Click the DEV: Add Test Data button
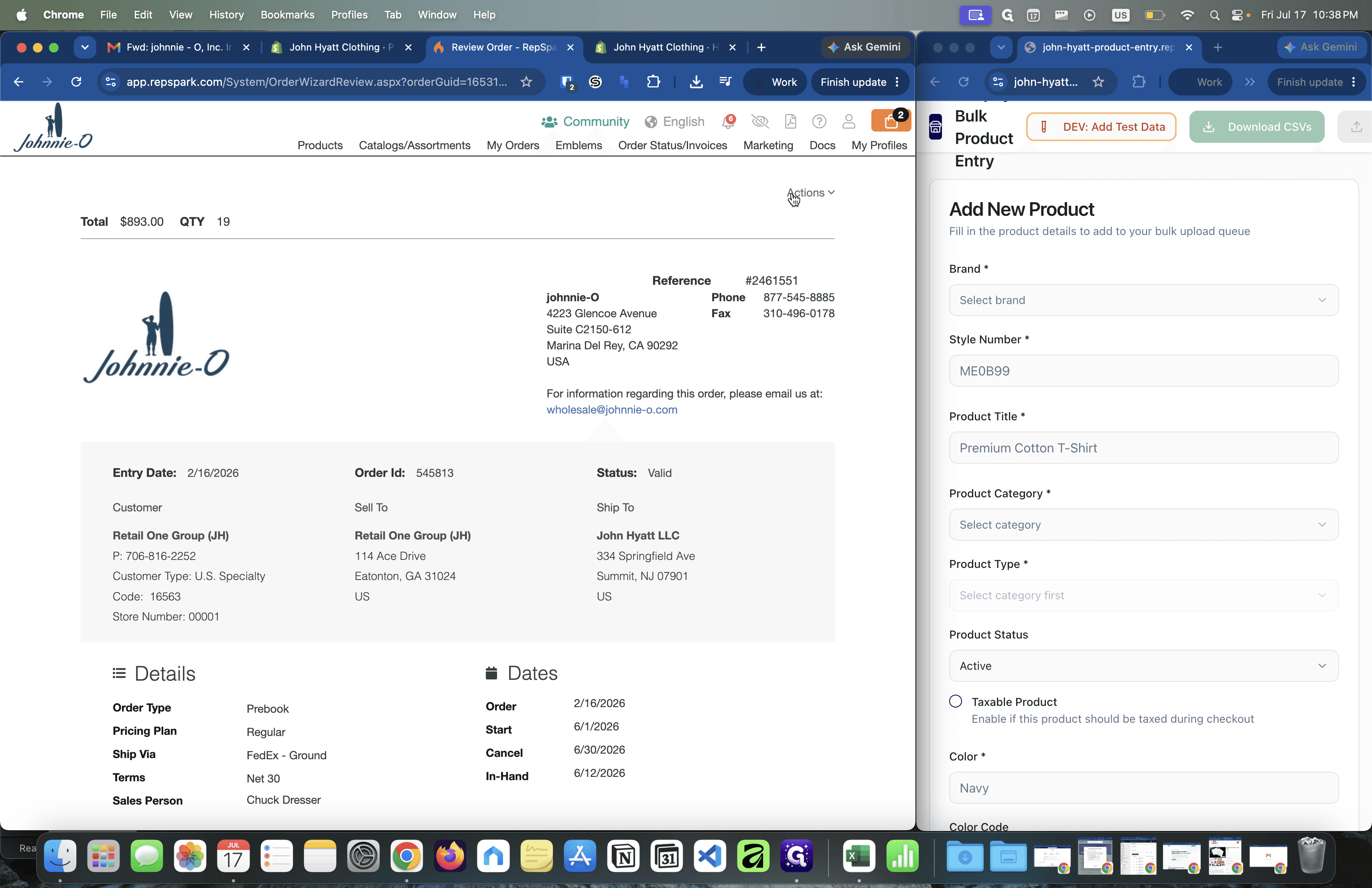This screenshot has height=888, width=1372. [1101, 127]
